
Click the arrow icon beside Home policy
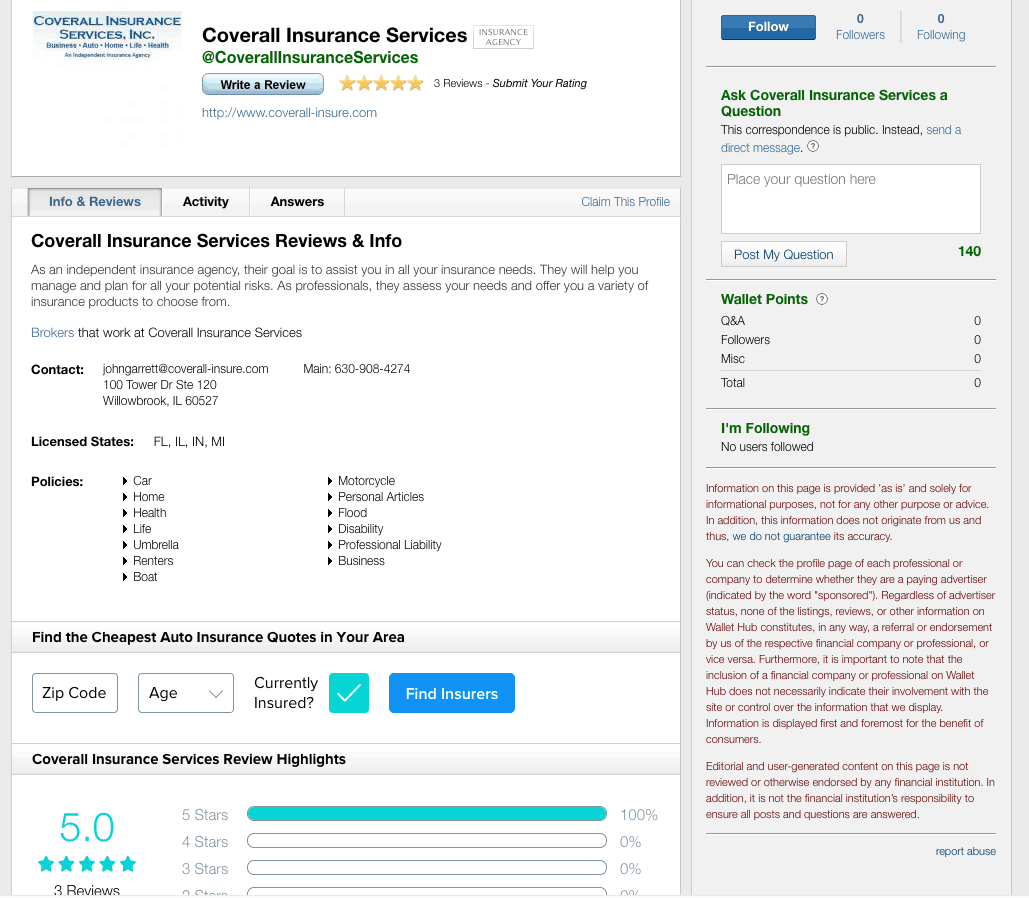pos(126,496)
